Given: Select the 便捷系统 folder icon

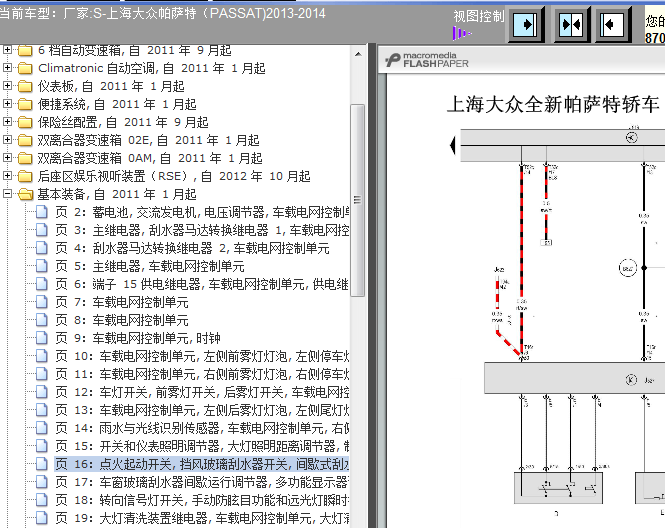Looking at the screenshot, I should coord(25,104).
